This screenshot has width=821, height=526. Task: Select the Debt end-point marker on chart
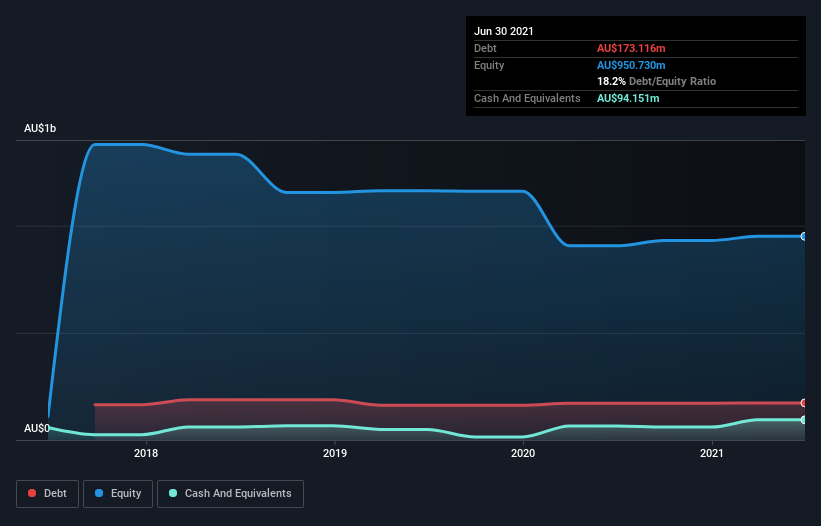click(x=804, y=402)
